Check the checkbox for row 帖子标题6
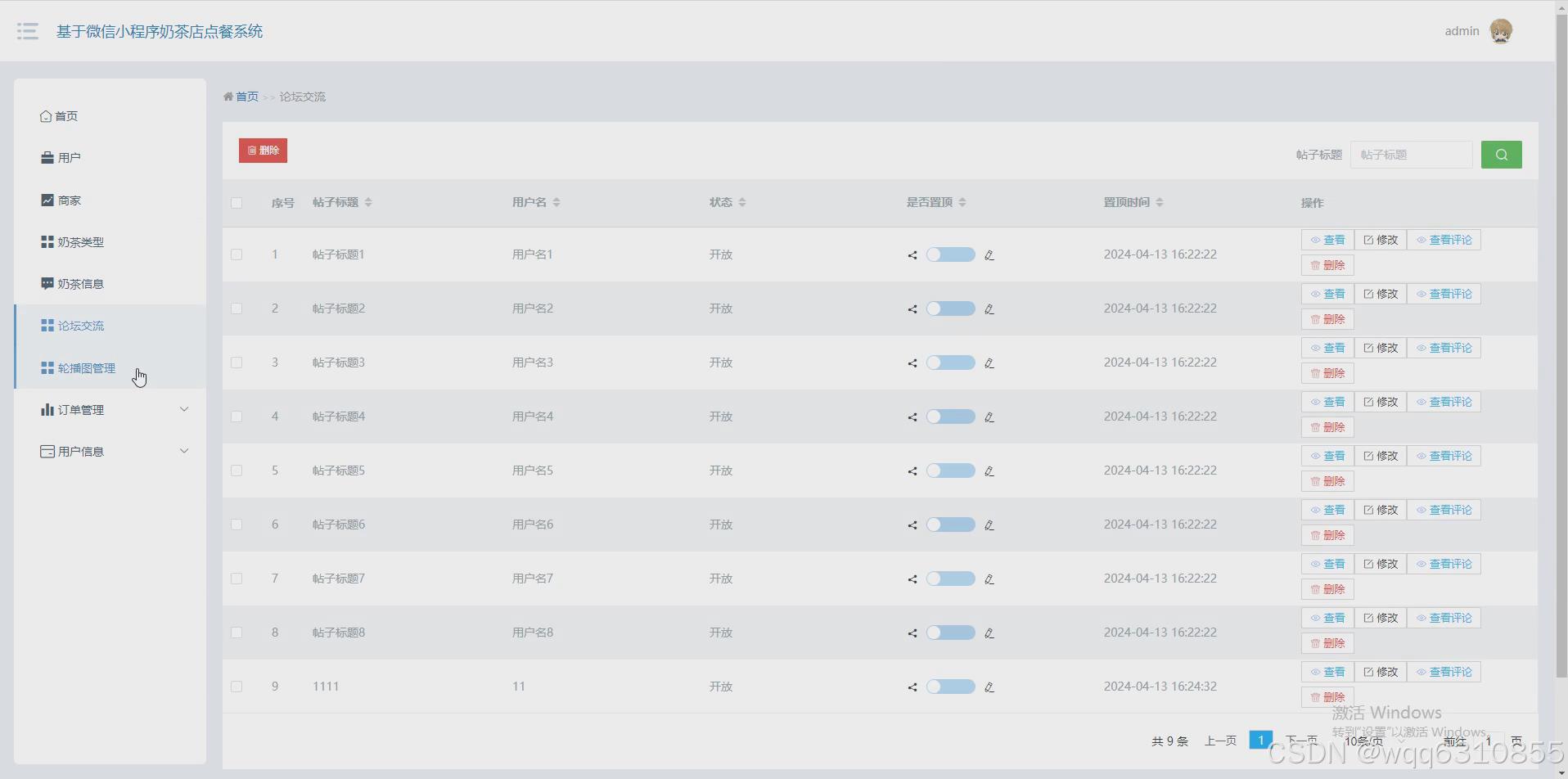The width and height of the screenshot is (1568, 779). click(237, 525)
